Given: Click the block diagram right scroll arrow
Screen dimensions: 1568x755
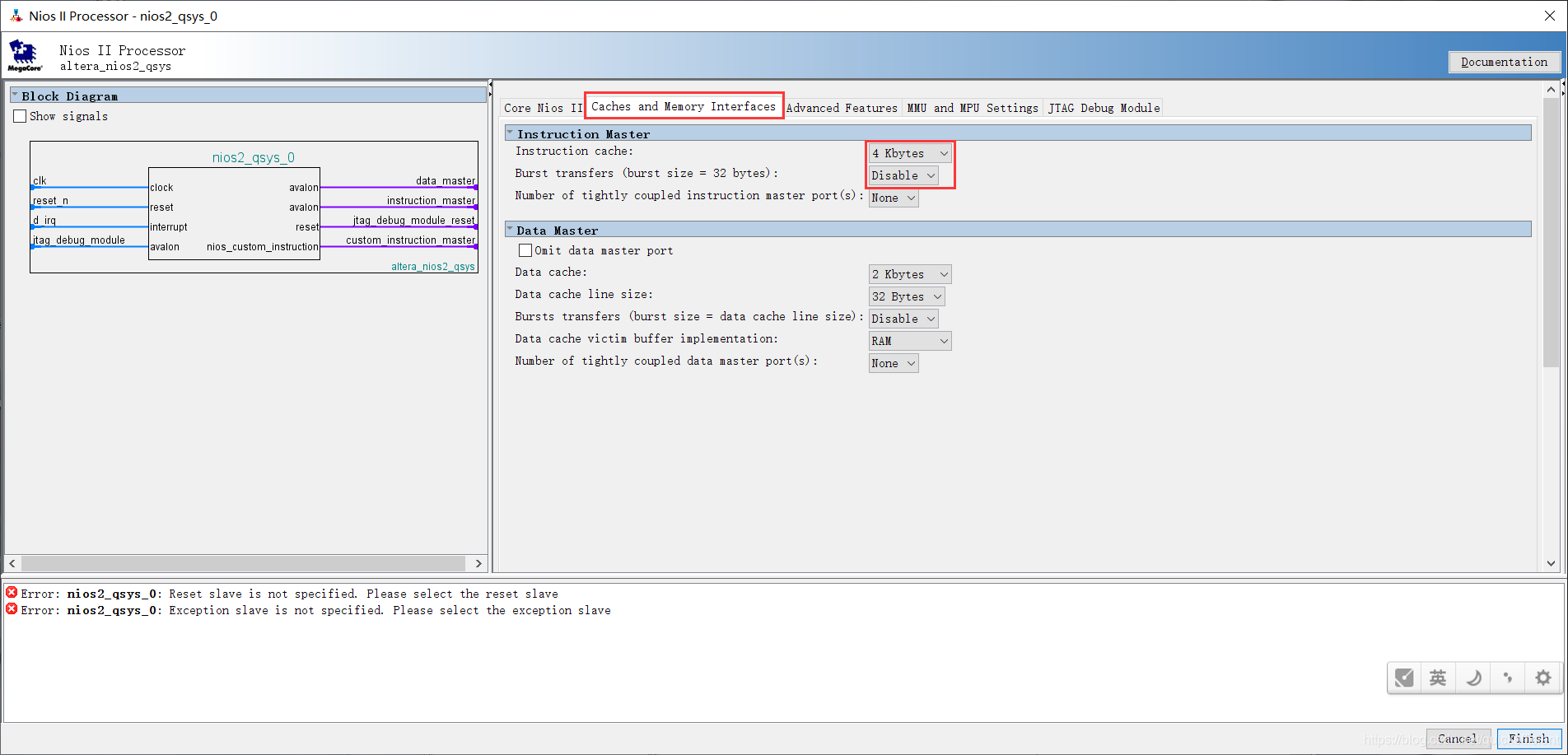Looking at the screenshot, I should [x=478, y=563].
